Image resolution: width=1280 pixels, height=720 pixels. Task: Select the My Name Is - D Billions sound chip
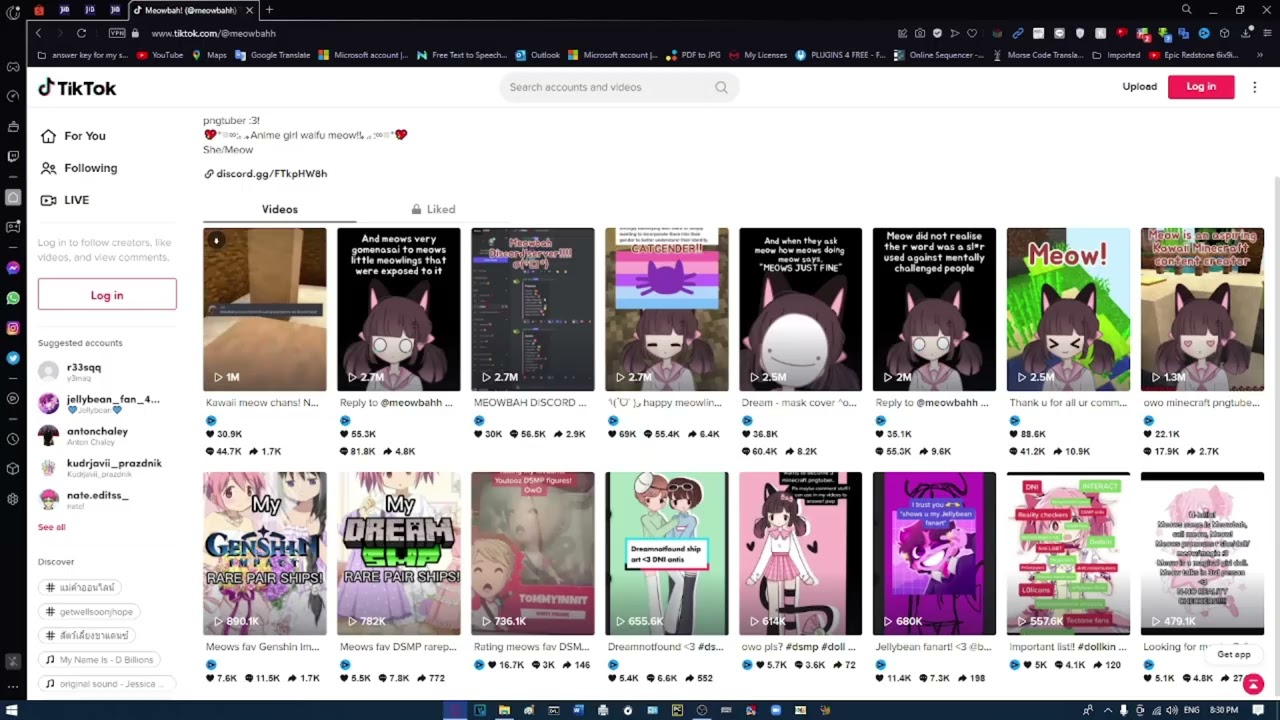pos(98,660)
